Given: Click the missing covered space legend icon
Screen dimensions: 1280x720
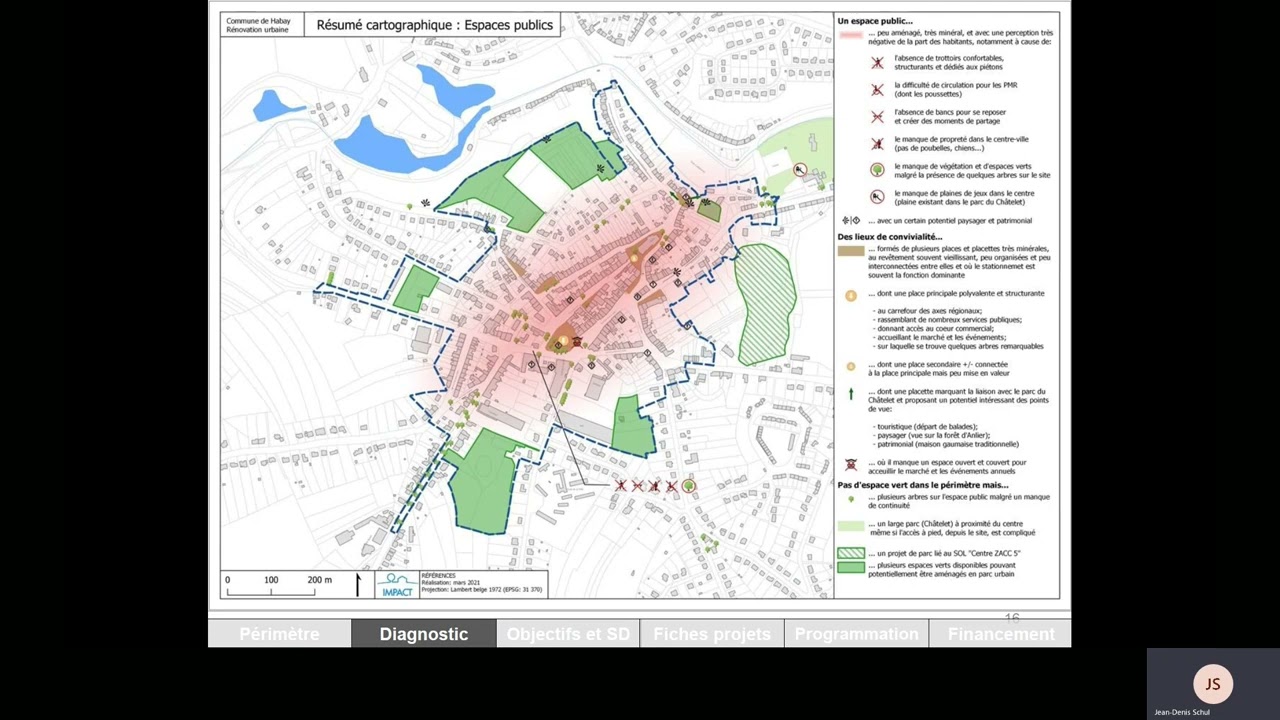Looking at the screenshot, I should 851,465.
